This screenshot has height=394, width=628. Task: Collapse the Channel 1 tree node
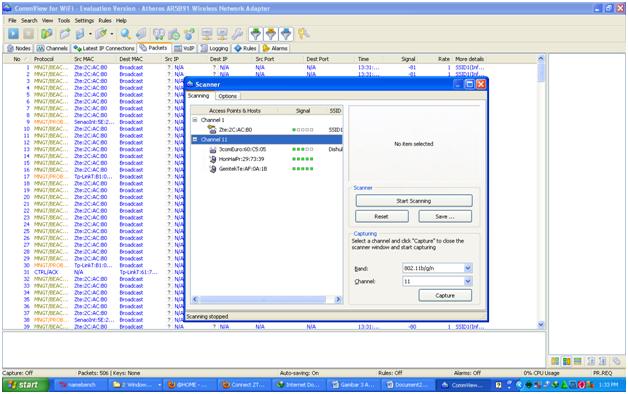tap(195, 120)
